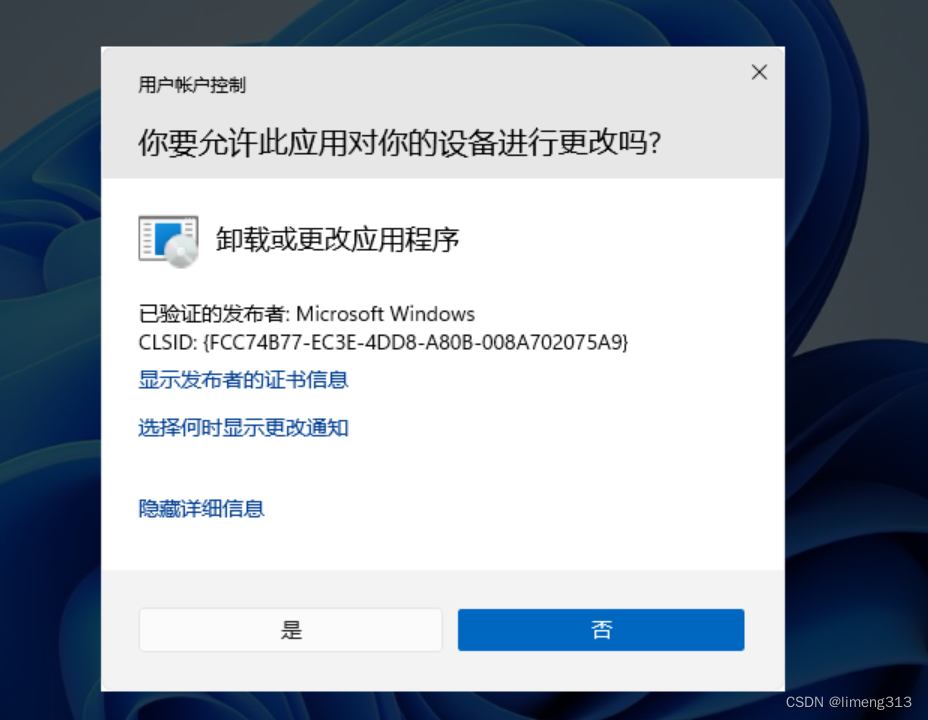Click the 你要允许此应用 heading question

[399, 143]
